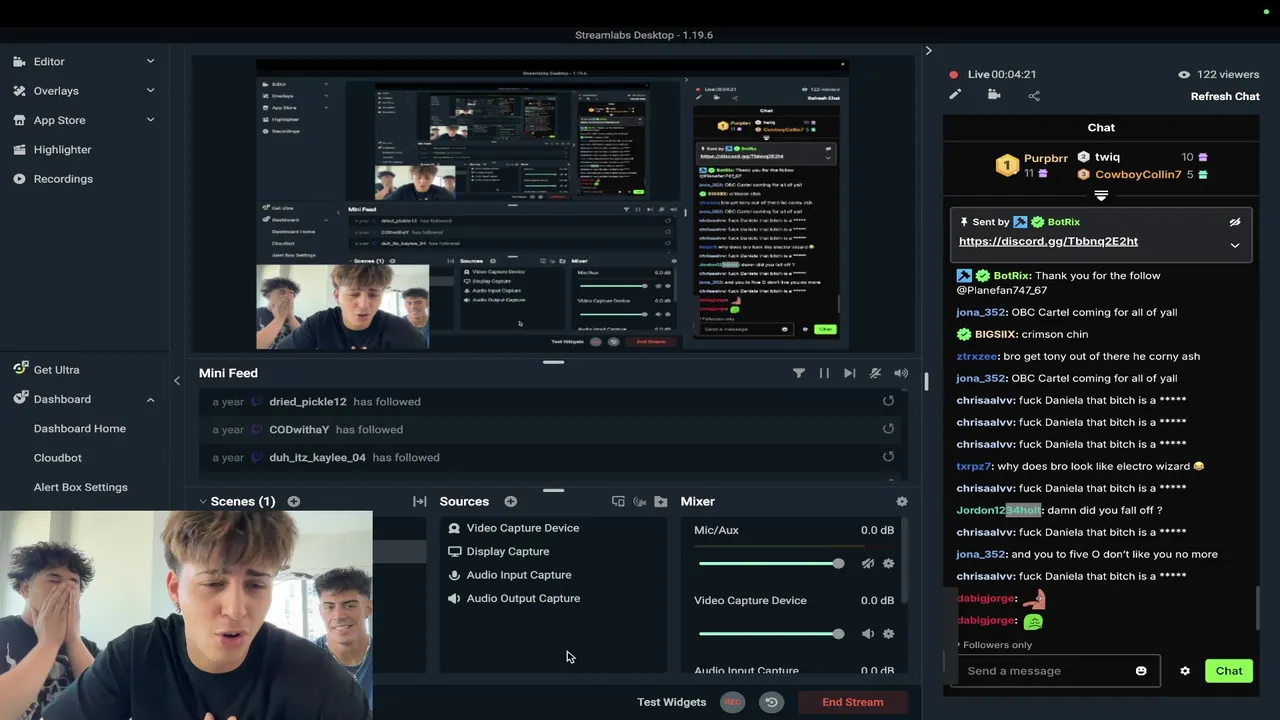Click the chat scrollbar
Viewport: 1280px width, 720px height.
click(x=1259, y=609)
